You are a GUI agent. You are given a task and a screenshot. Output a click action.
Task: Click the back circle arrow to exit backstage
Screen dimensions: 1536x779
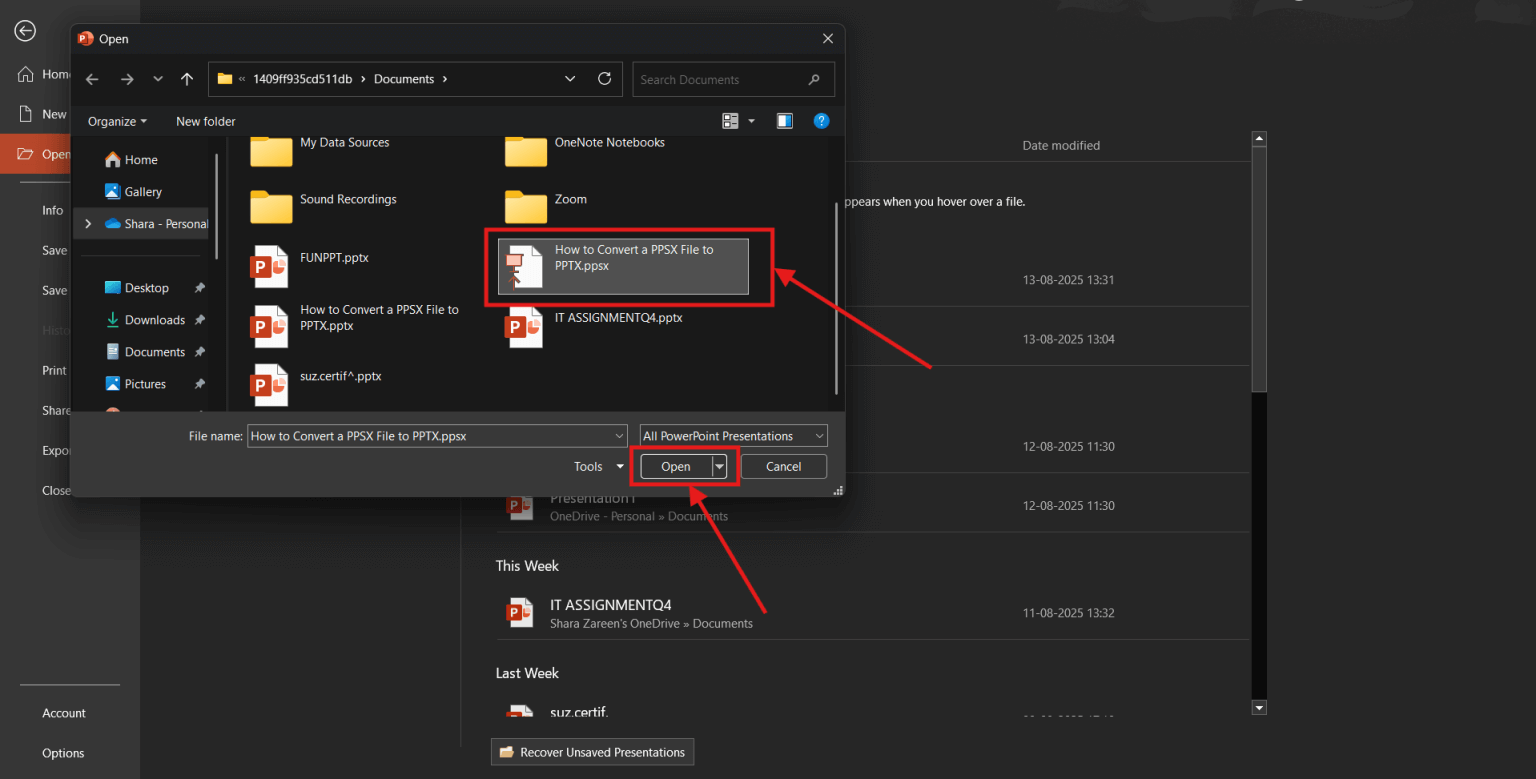coord(24,30)
